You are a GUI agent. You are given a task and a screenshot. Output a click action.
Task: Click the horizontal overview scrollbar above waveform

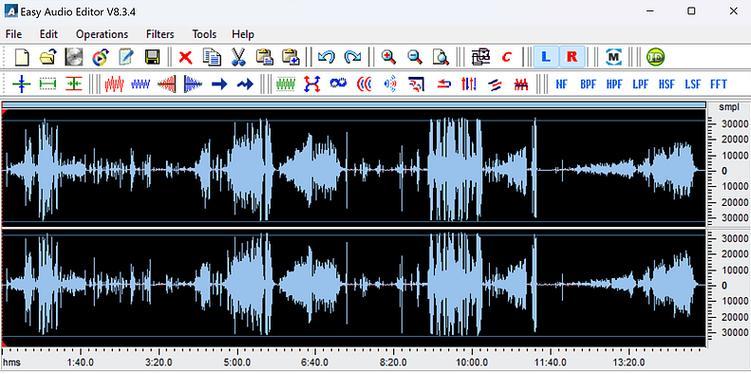[354, 104]
